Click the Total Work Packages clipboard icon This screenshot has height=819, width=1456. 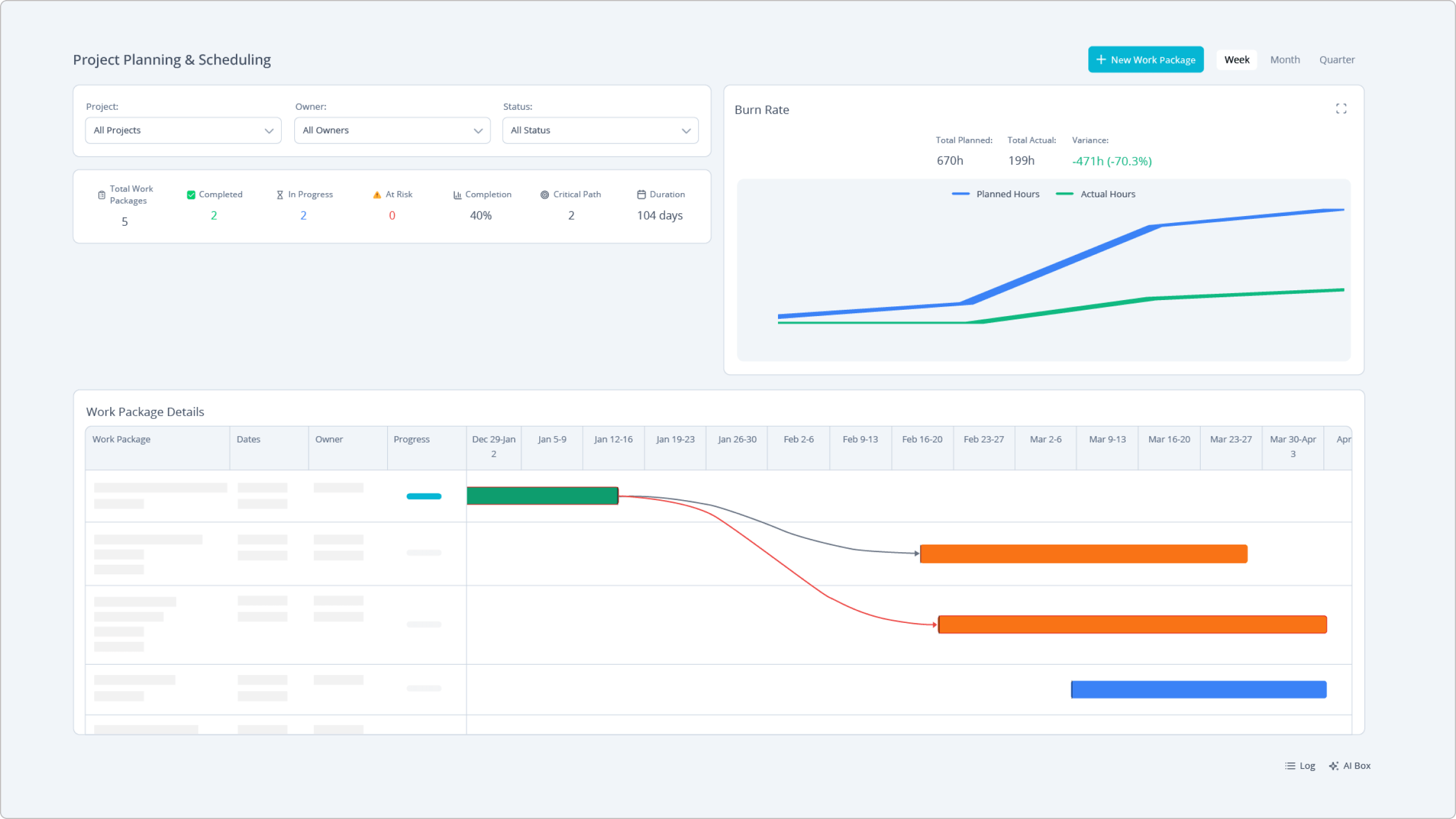pos(101,194)
